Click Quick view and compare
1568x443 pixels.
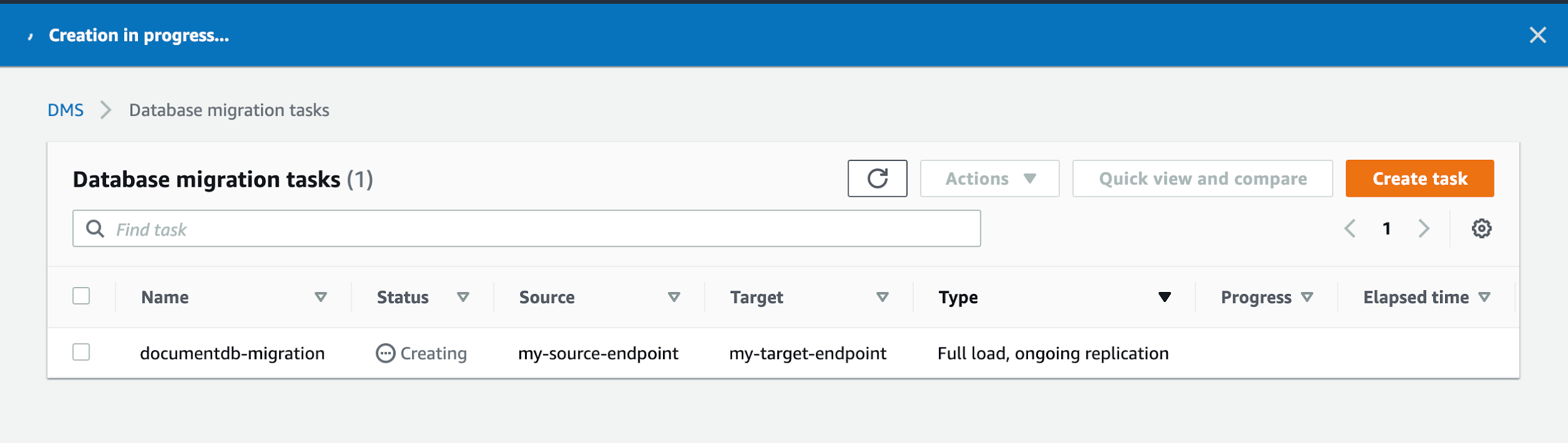pyautogui.click(x=1202, y=179)
